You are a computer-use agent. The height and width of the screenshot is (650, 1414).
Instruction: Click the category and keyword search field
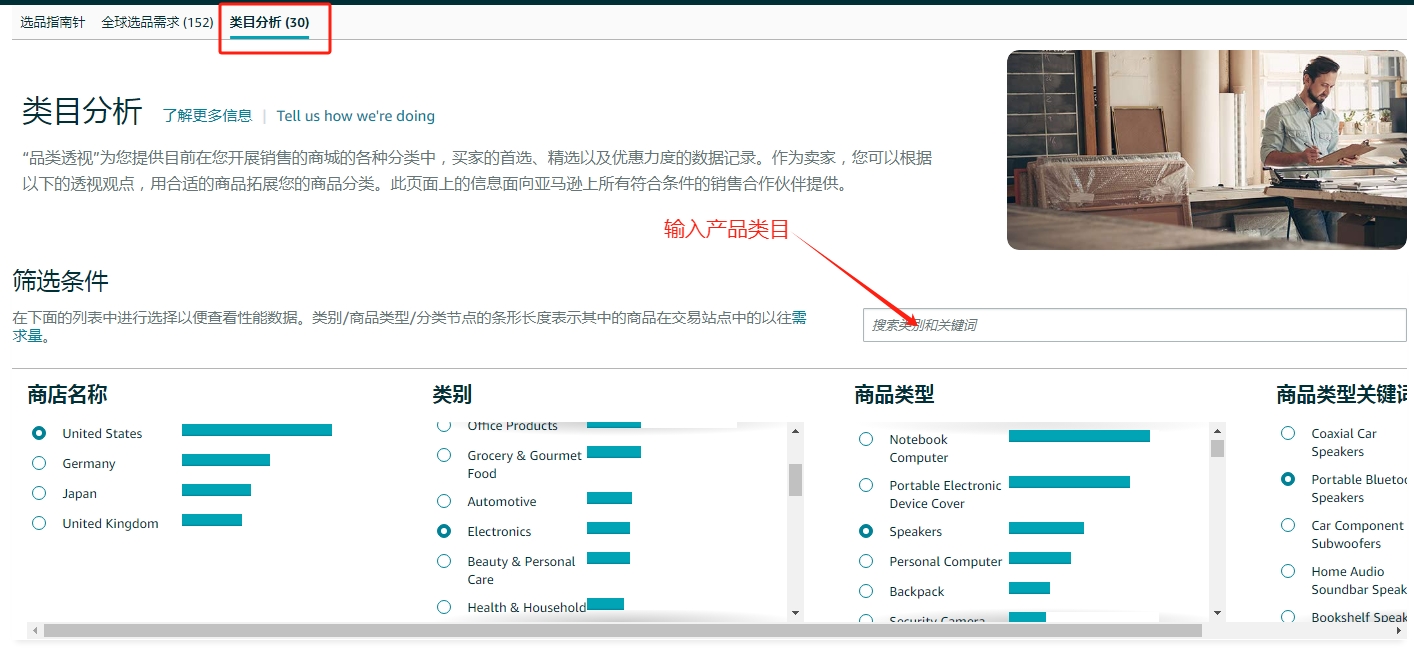1134,325
